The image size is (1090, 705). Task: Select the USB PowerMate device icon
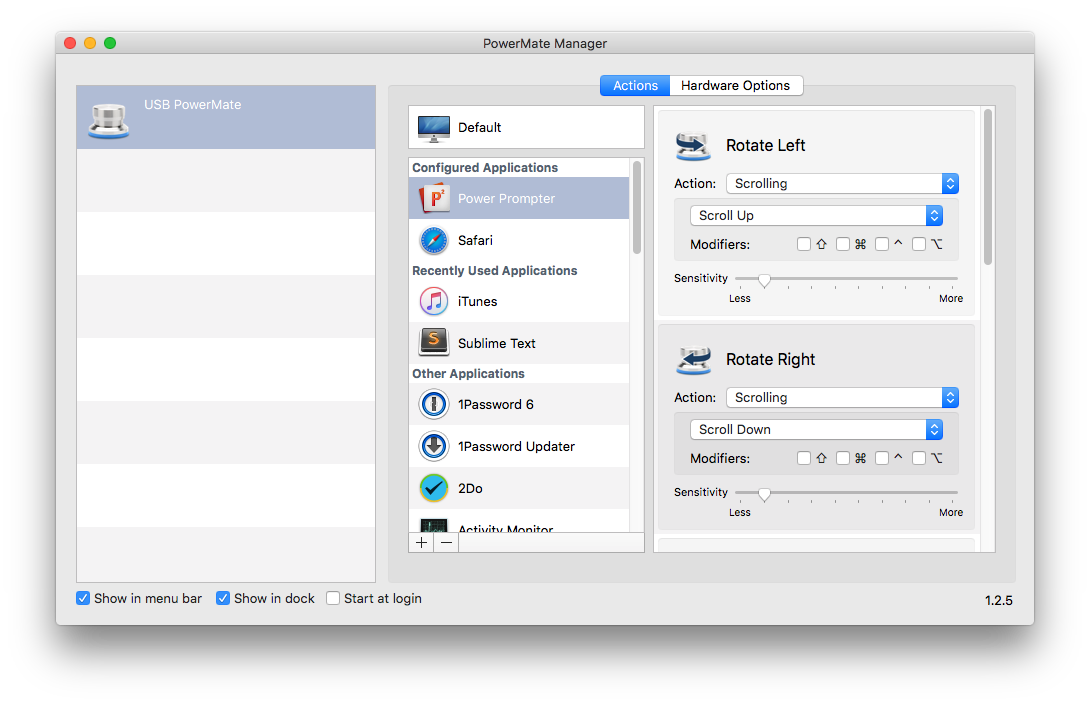coord(108,120)
